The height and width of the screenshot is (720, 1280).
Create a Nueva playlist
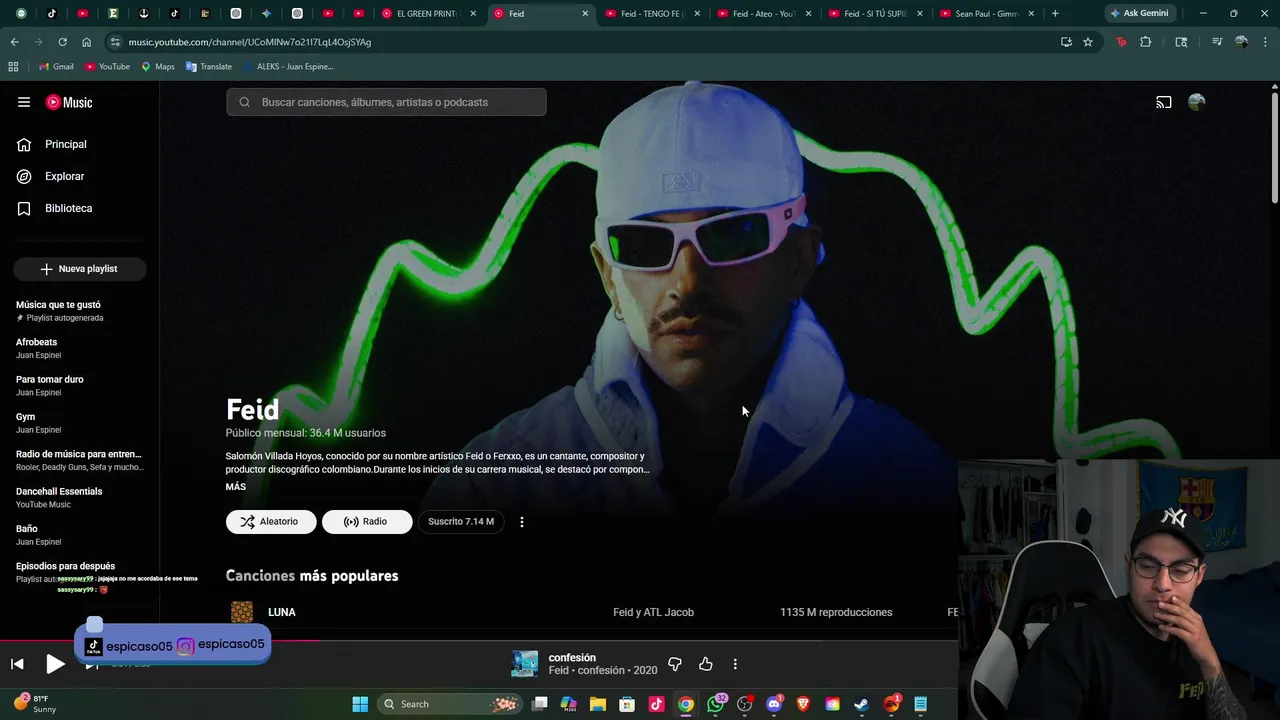[80, 269]
